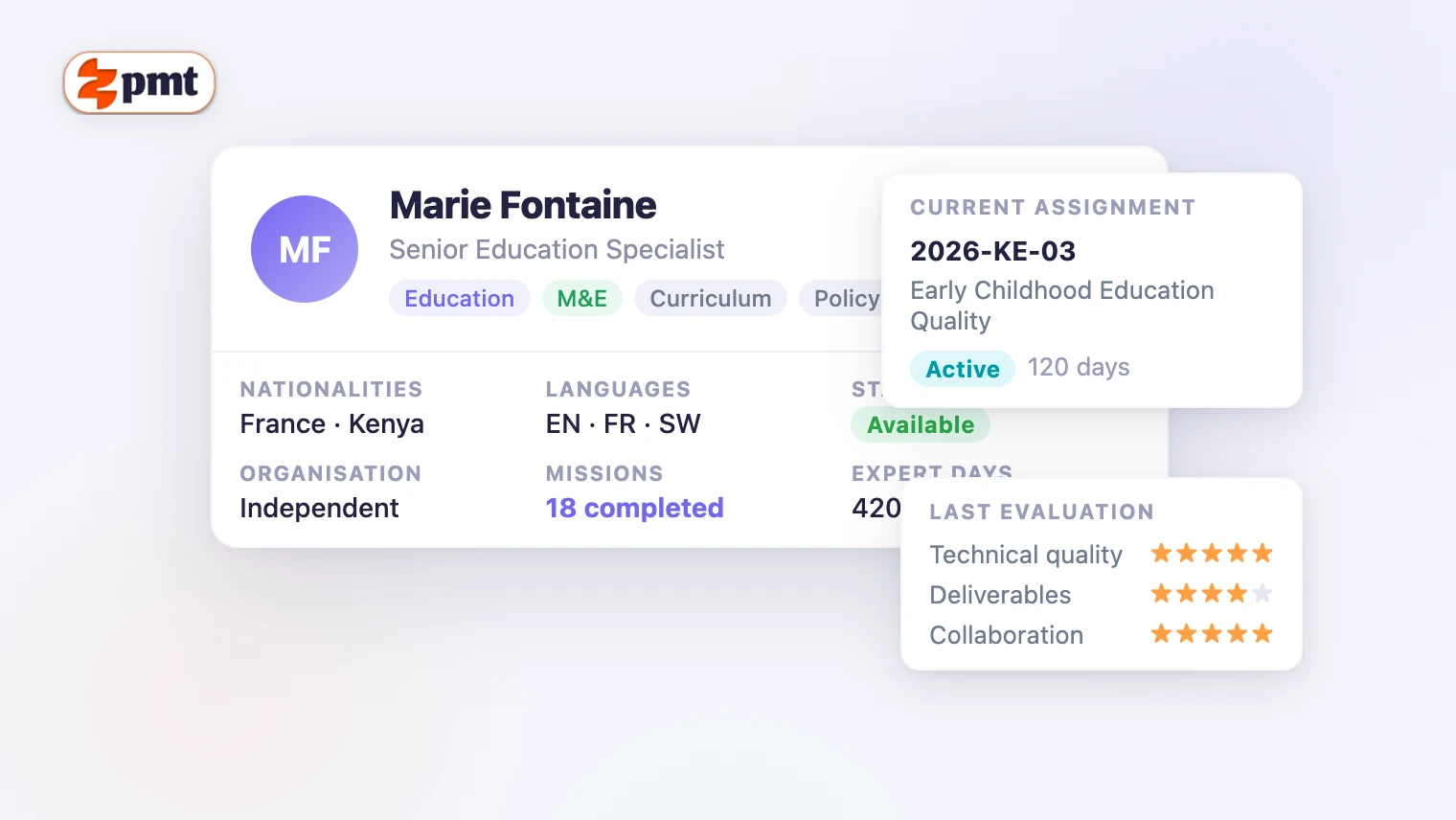1456x820 pixels.
Task: Click the LANGUAGES field label
Action: click(618, 389)
